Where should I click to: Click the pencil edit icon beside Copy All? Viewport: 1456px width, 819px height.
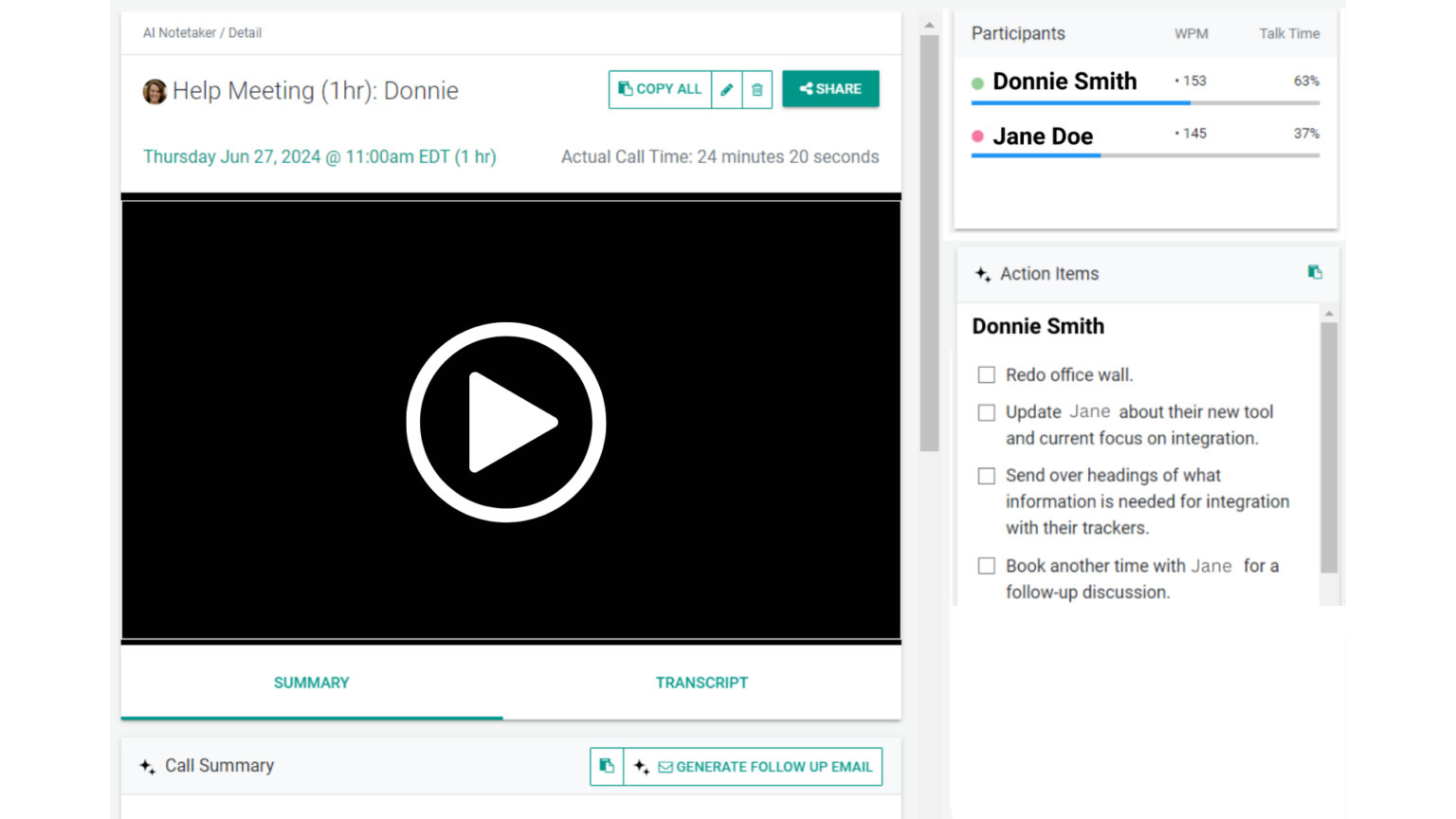[x=727, y=89]
